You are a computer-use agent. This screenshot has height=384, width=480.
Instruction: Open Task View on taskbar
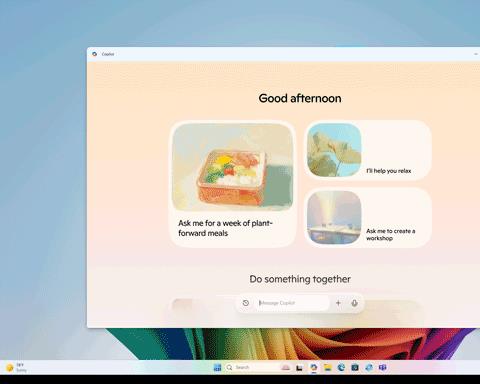(x=300, y=368)
